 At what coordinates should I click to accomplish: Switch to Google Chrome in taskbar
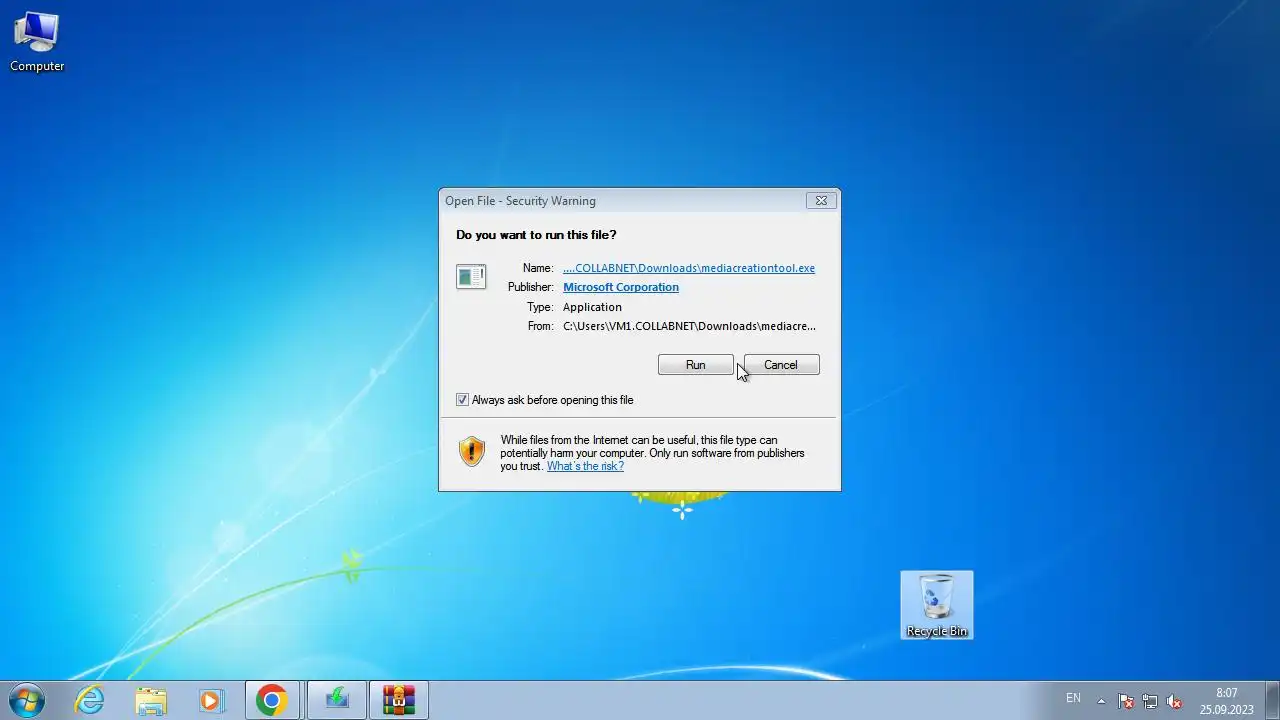[271, 700]
